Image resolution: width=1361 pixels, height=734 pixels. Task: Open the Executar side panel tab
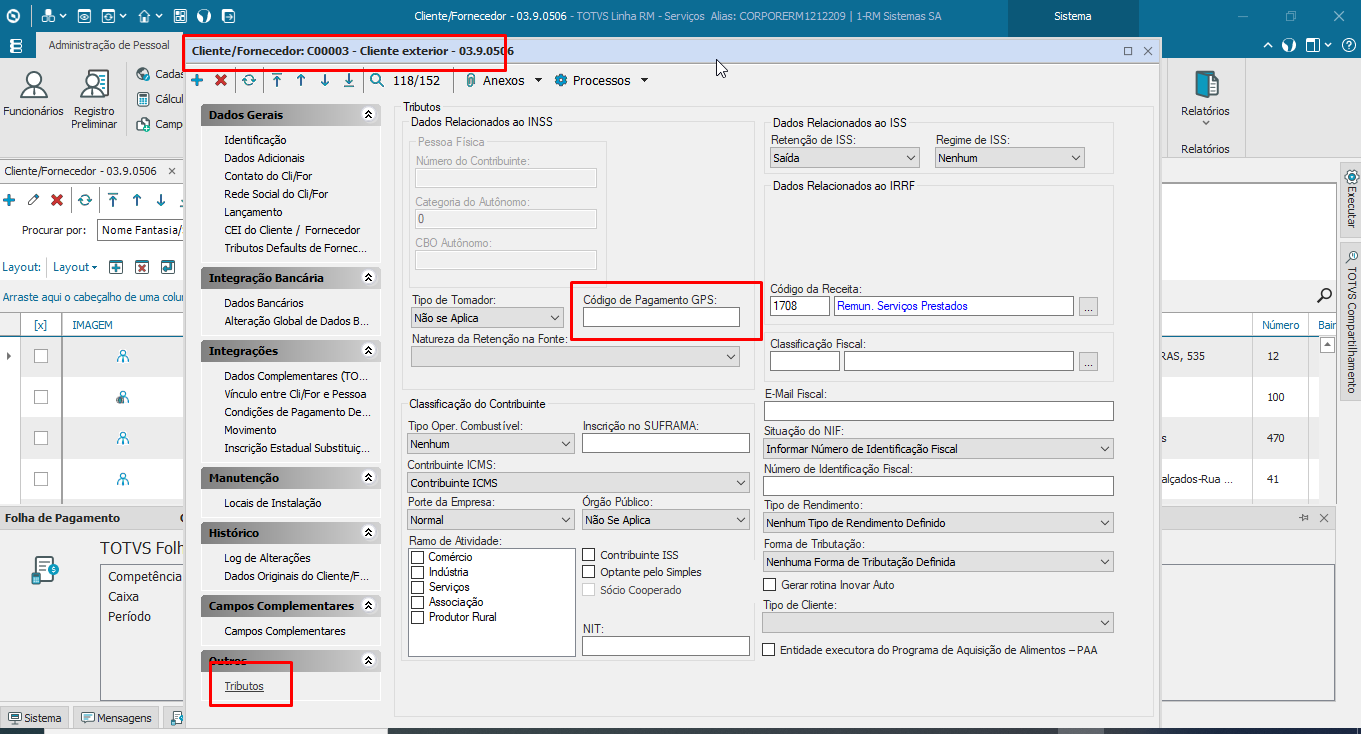(1351, 198)
